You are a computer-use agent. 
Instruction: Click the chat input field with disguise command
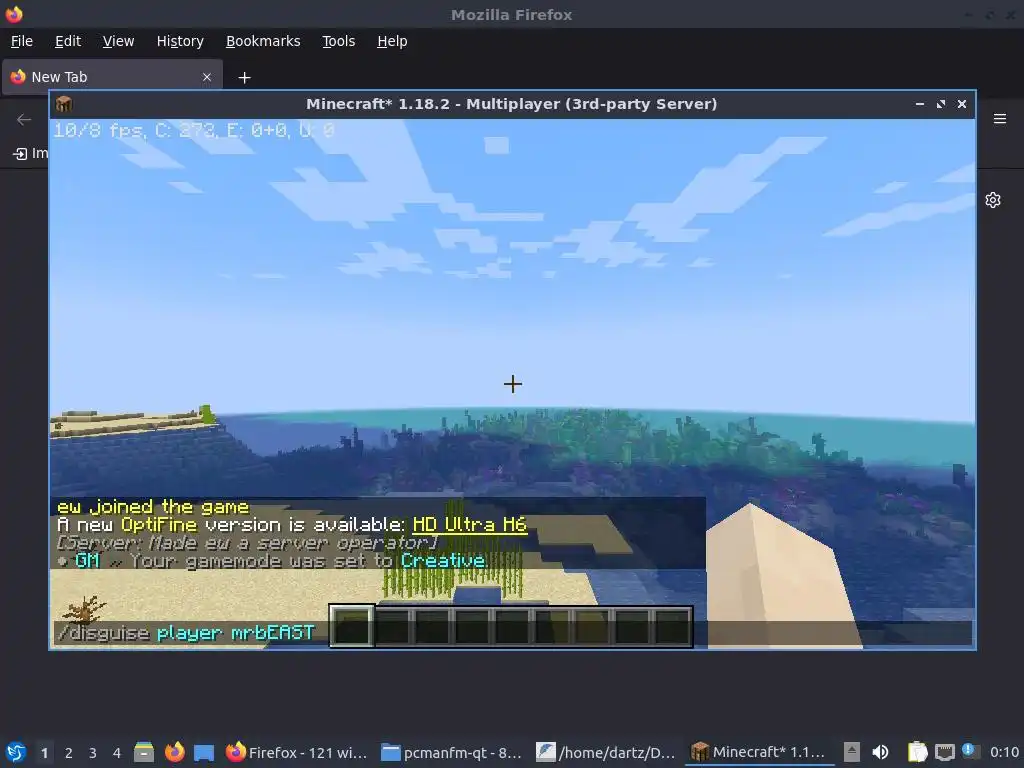click(x=513, y=633)
